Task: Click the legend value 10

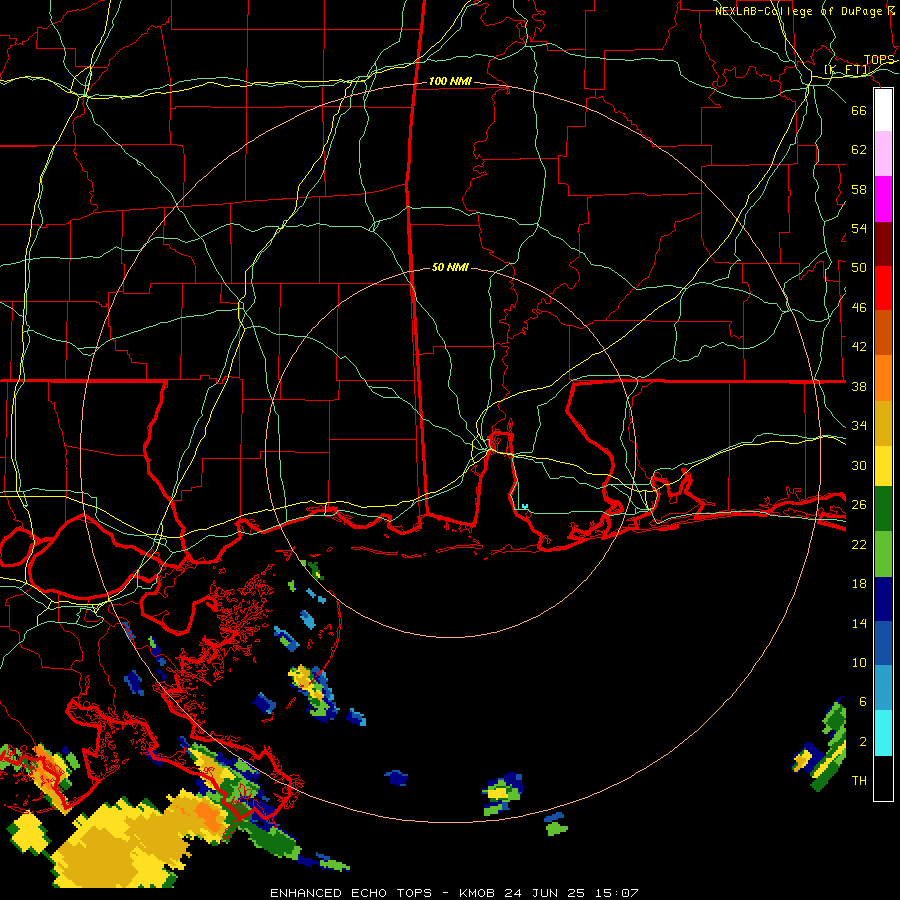Action: (859, 662)
